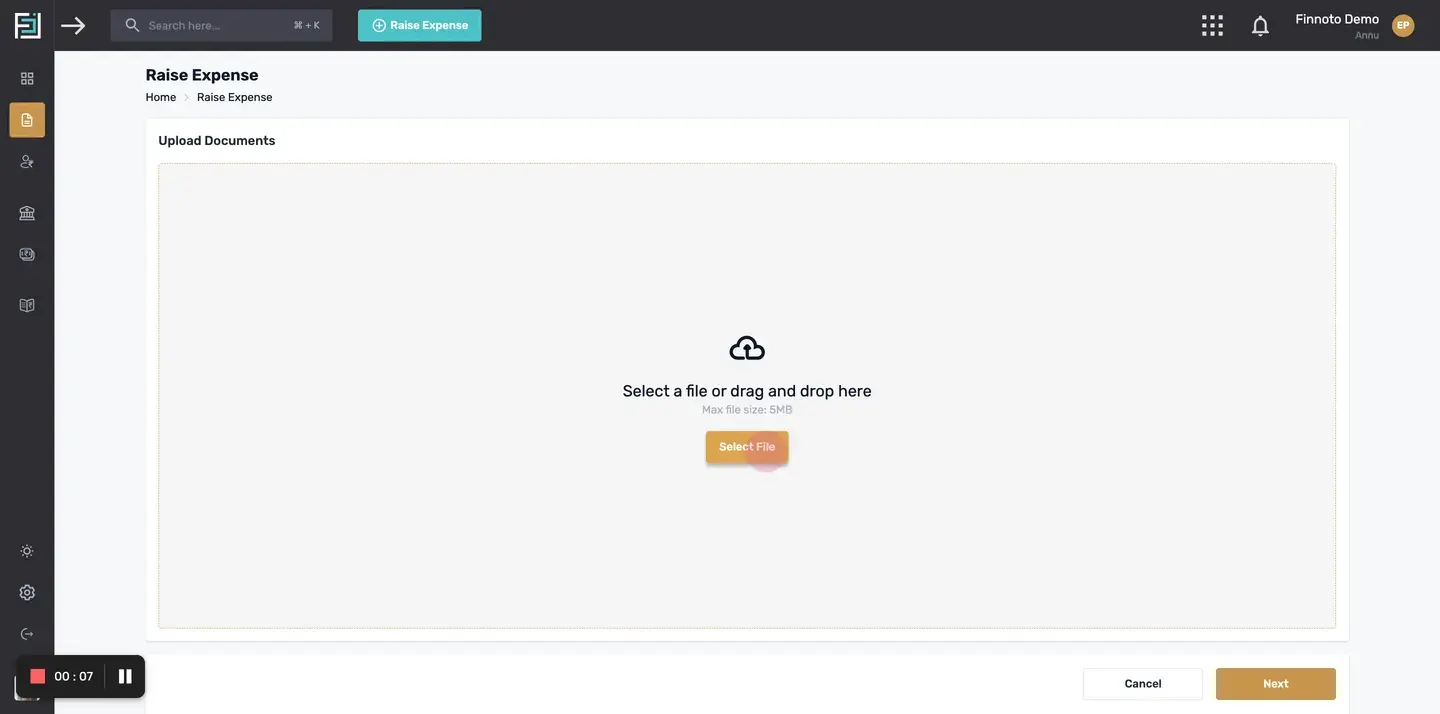1440x714 pixels.
Task: Open settings via the gear icon
Action: 27,593
